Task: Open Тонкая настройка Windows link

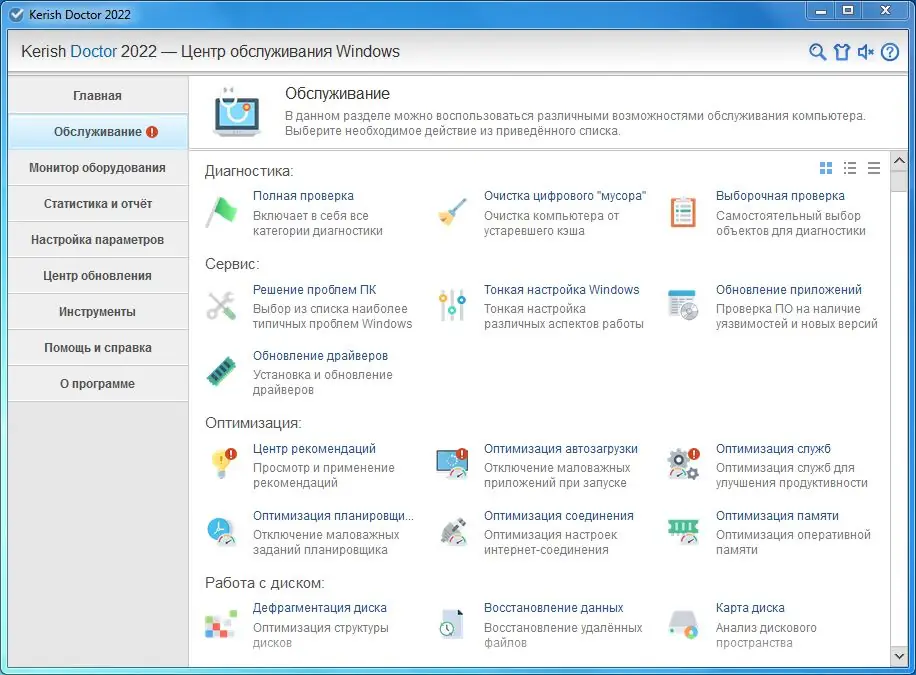Action: coord(561,289)
